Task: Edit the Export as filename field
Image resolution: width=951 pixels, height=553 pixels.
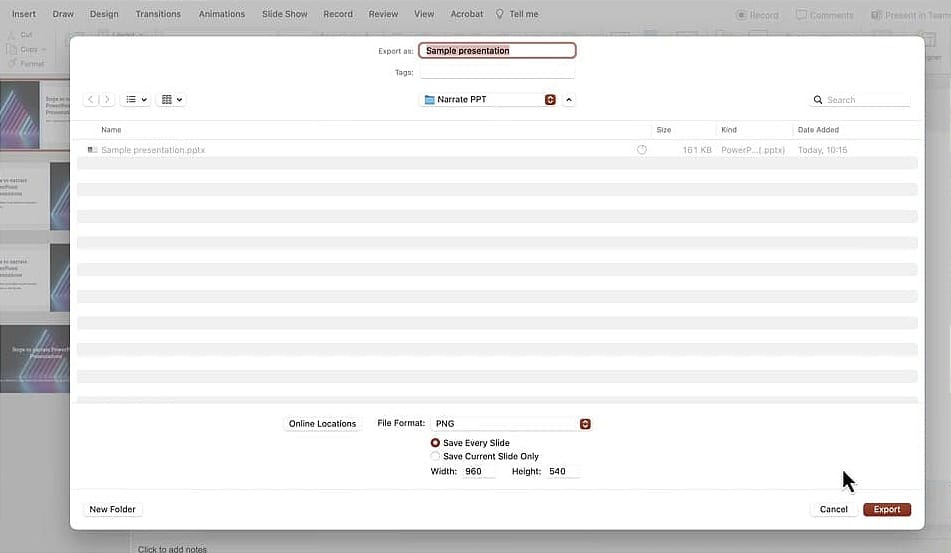Action: [x=497, y=50]
